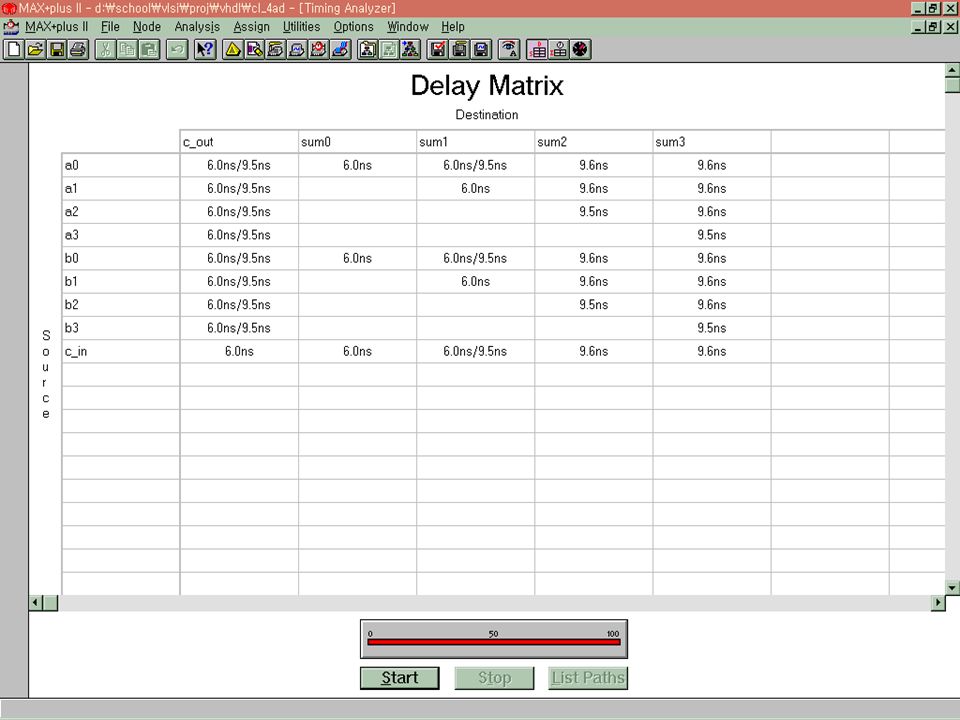Open the Node menu

tap(147, 27)
